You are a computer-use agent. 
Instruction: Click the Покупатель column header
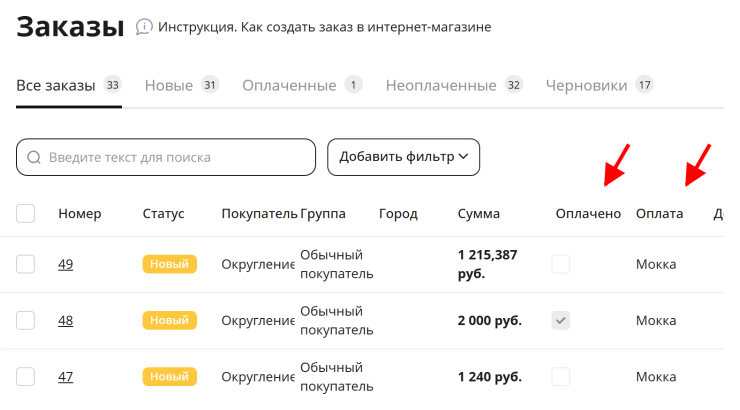click(259, 214)
